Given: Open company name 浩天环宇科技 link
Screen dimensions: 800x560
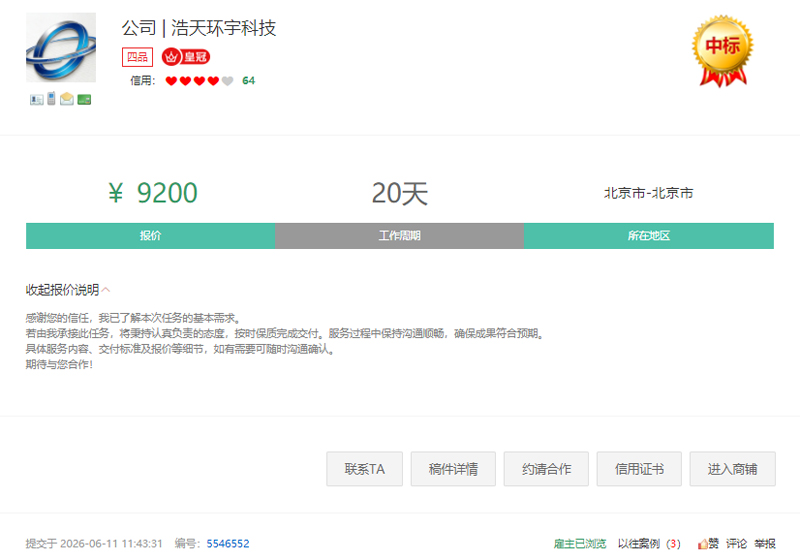Looking at the screenshot, I should coord(223,28).
